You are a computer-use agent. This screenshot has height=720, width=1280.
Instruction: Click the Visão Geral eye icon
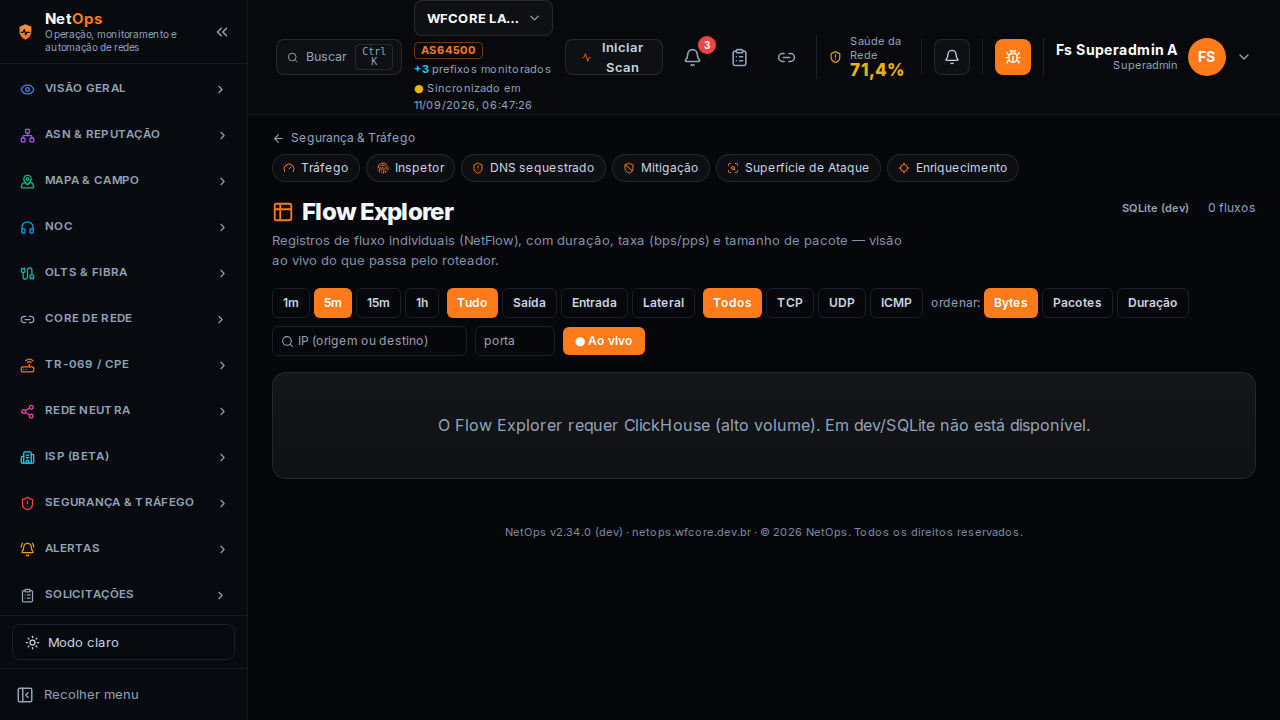[x=28, y=89]
